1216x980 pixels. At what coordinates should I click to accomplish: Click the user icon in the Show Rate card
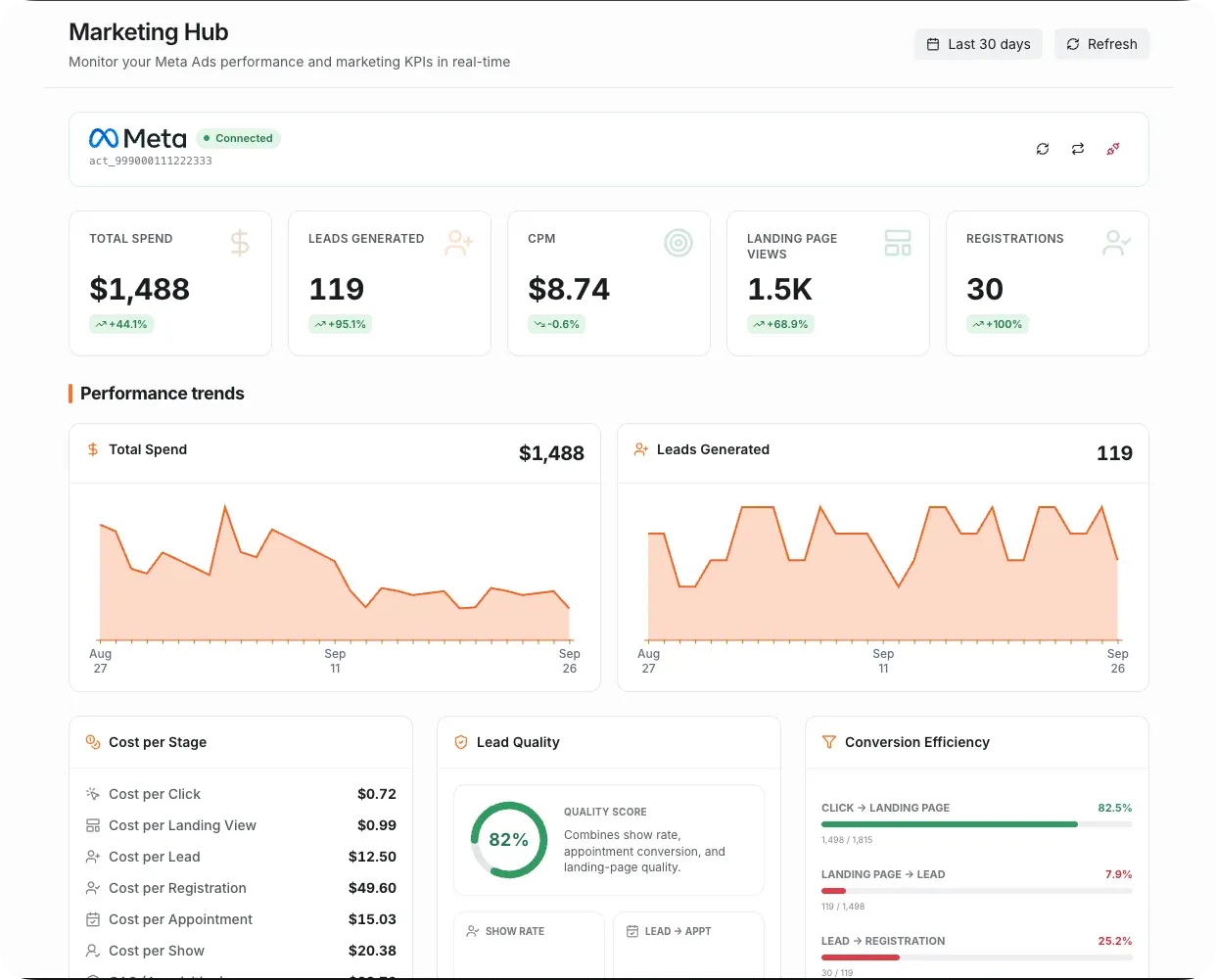[473, 931]
